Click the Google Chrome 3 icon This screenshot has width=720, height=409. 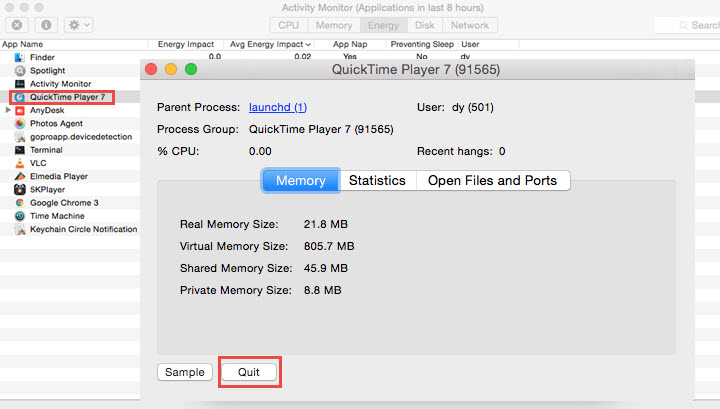click(x=20, y=202)
